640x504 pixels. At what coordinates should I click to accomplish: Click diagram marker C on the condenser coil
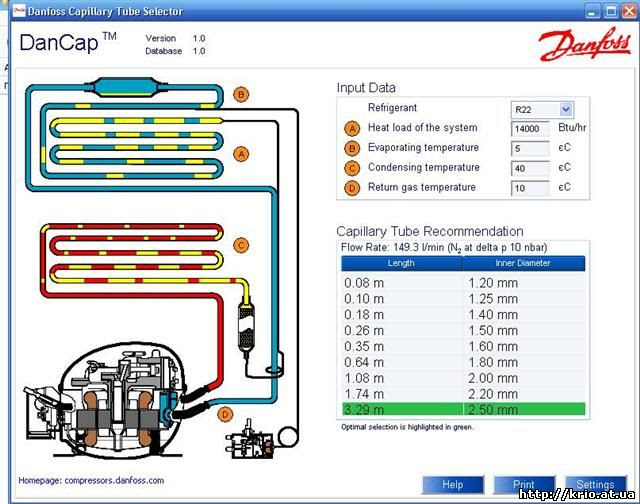(x=241, y=245)
